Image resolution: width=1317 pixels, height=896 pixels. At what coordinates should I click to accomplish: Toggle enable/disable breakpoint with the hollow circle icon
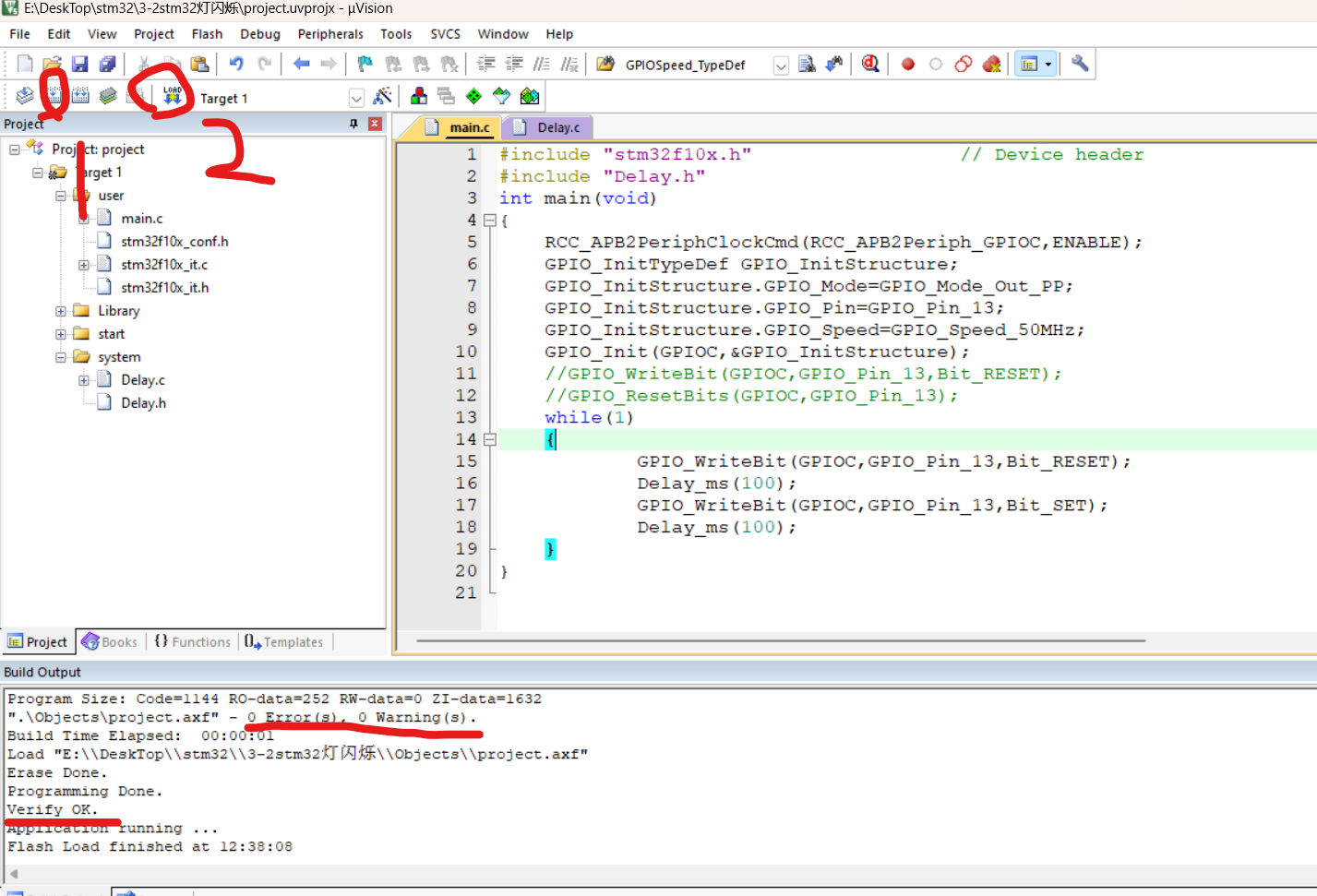(x=936, y=64)
